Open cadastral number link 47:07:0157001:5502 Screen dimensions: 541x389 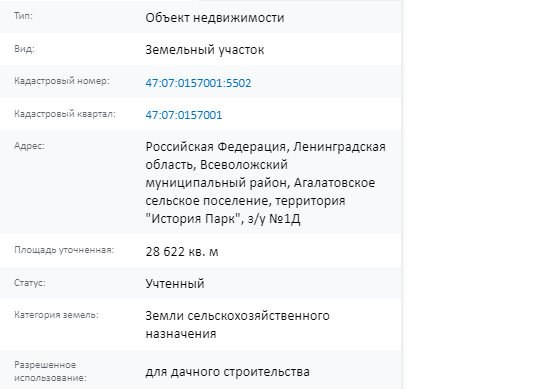click(198, 83)
